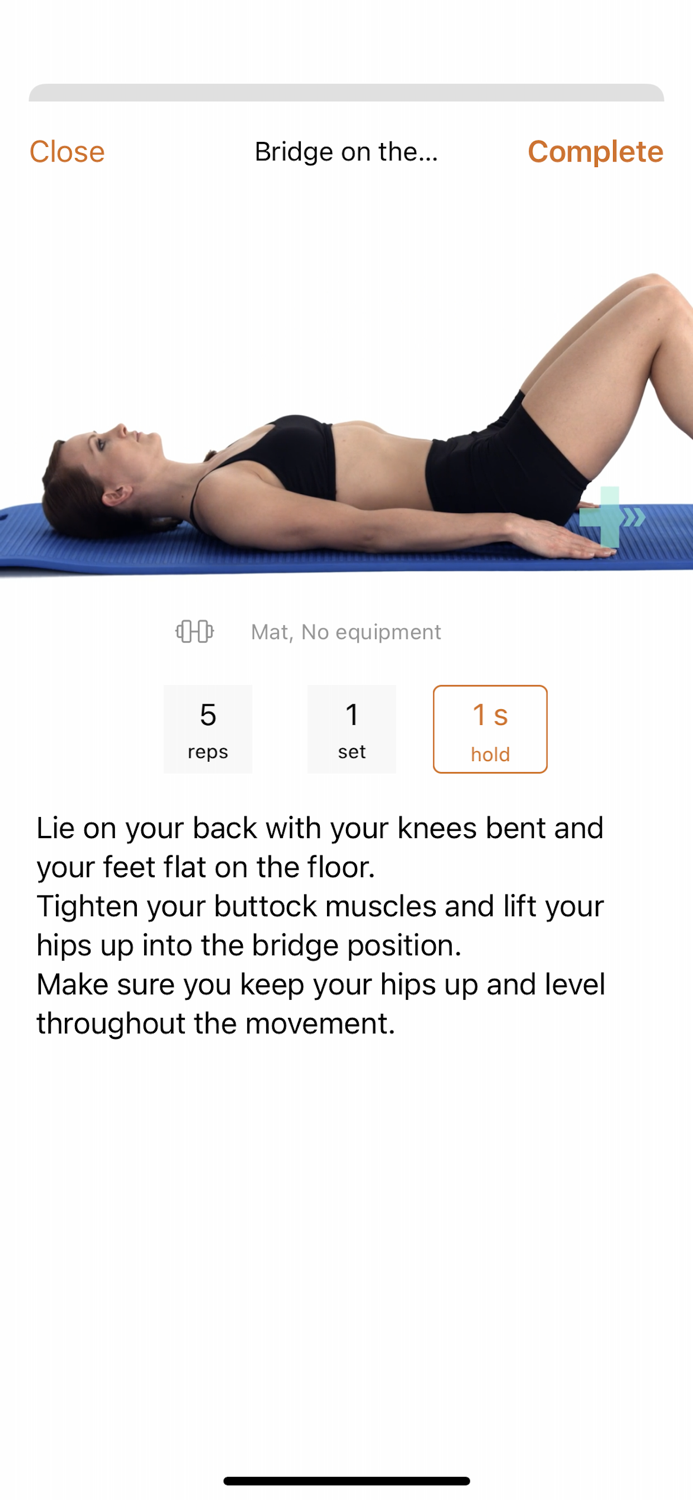Click the orange "hold" label
The image size is (693, 1500).
coord(490,755)
